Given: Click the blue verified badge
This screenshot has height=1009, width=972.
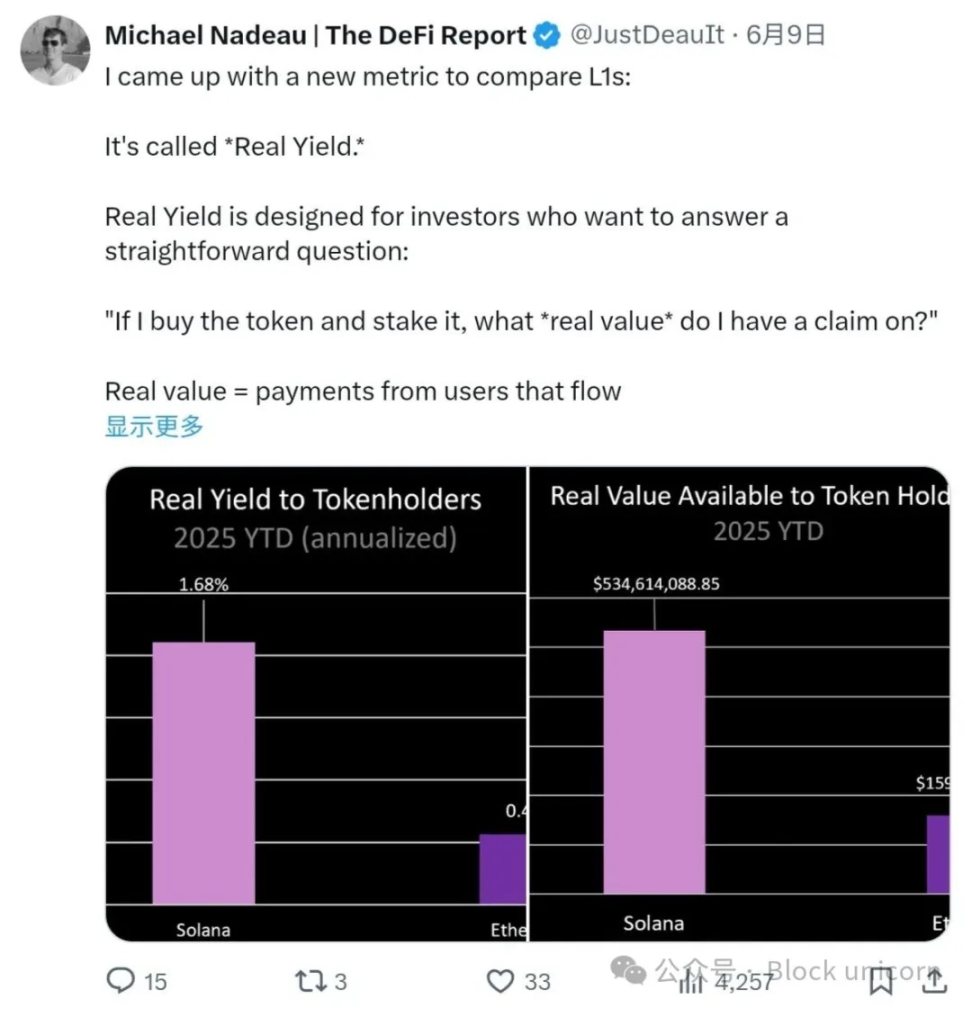Looking at the screenshot, I should pos(547,37).
